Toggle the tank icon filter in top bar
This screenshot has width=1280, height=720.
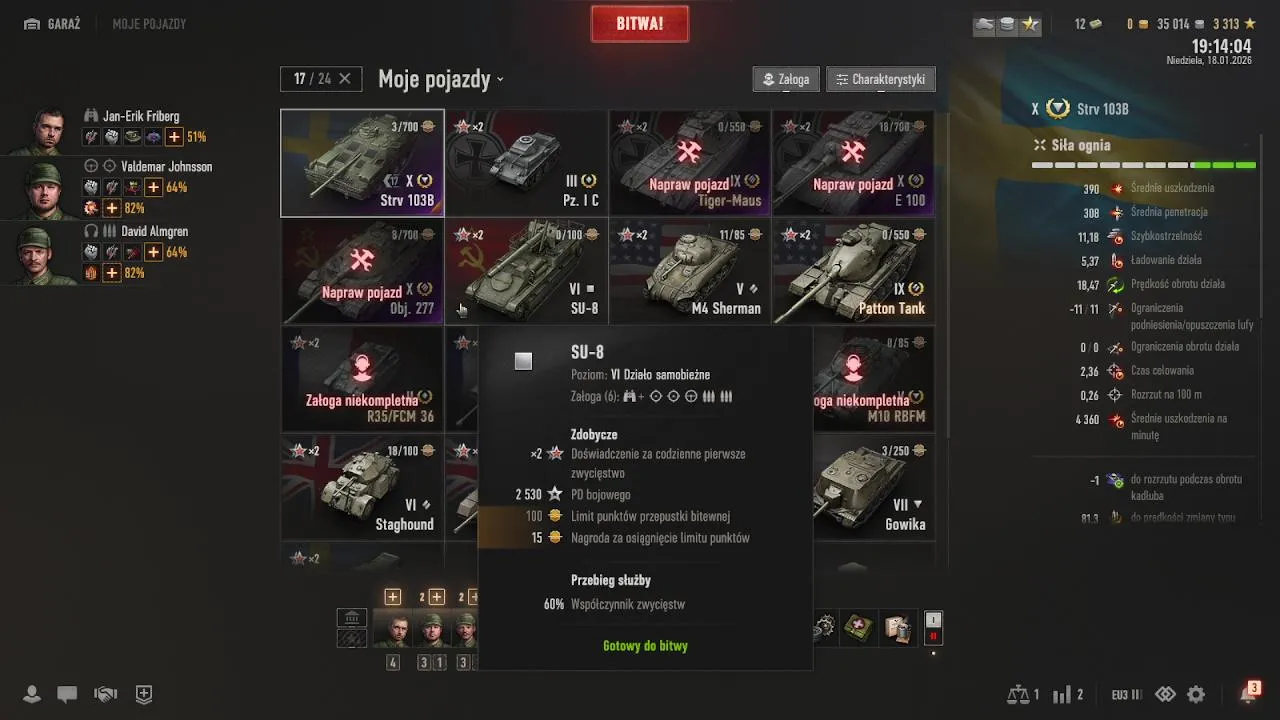pyautogui.click(x=985, y=24)
